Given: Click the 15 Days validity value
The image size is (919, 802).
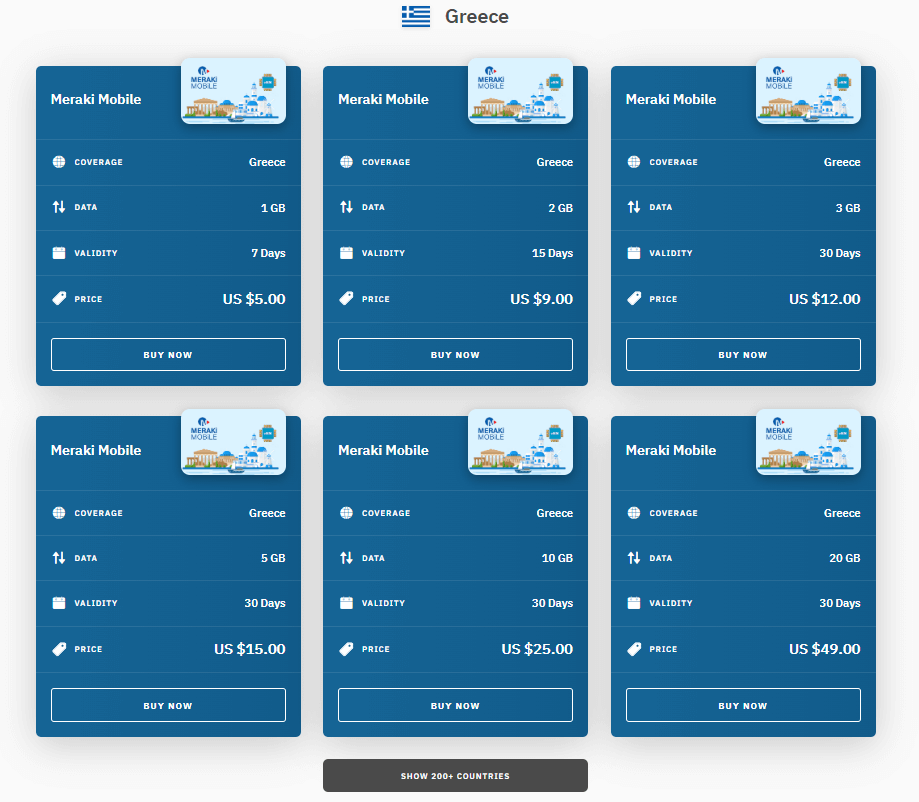Looking at the screenshot, I should point(552,253).
